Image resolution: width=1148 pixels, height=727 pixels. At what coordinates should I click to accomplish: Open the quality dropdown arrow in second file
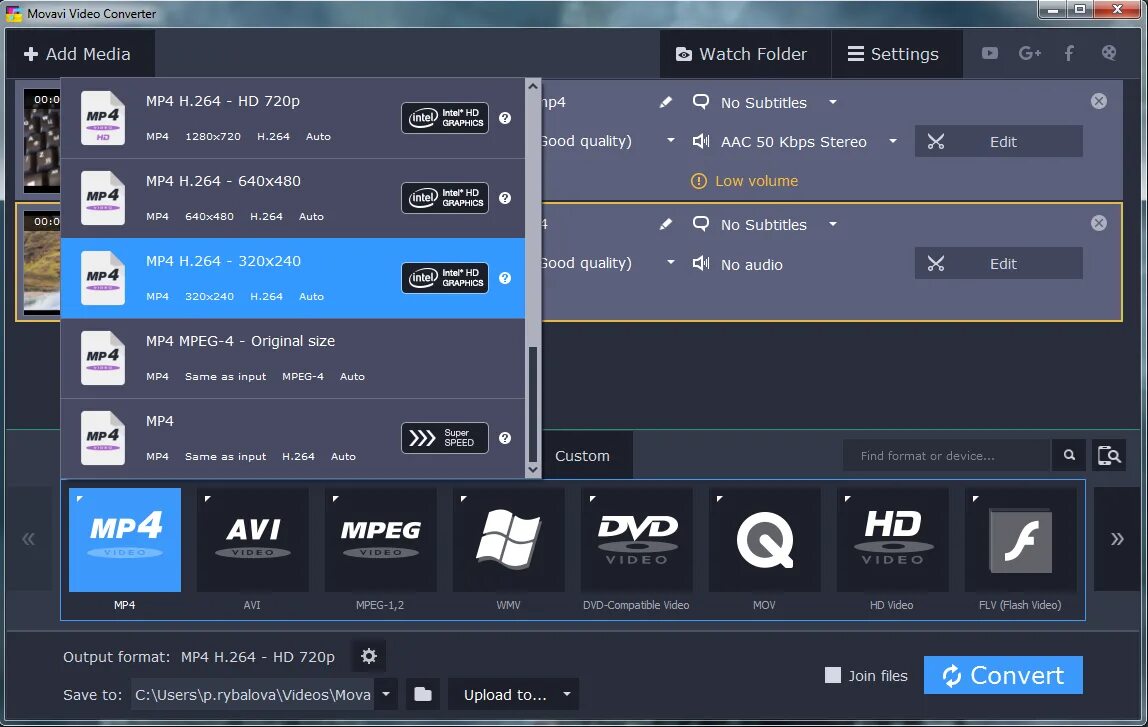pos(671,262)
